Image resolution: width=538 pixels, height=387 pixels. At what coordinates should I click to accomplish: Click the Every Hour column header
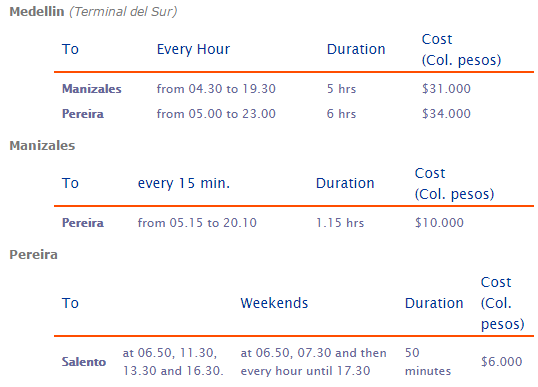point(193,49)
